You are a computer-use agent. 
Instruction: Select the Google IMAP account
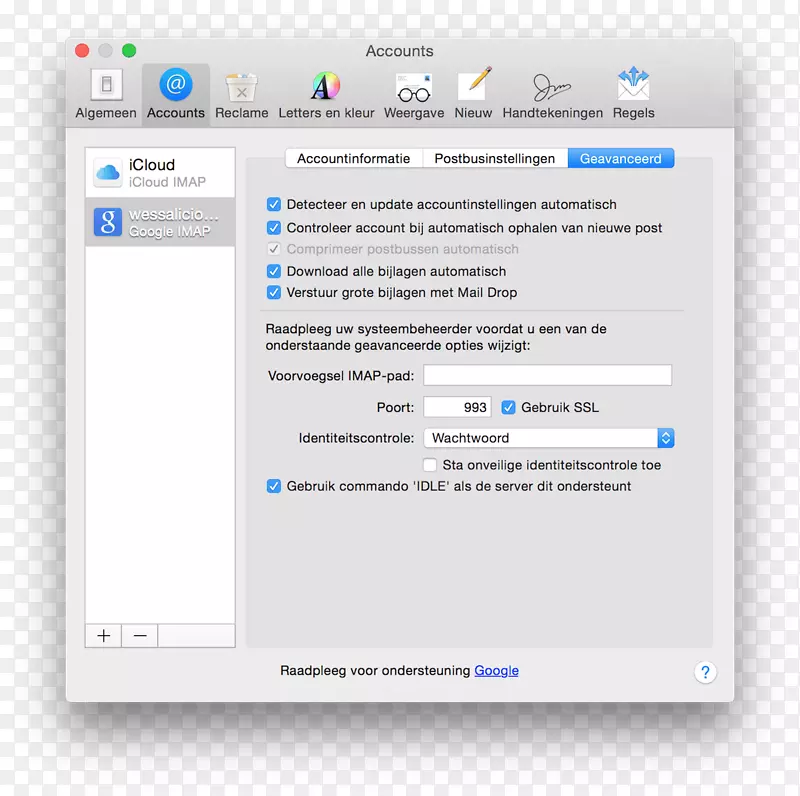coord(158,222)
